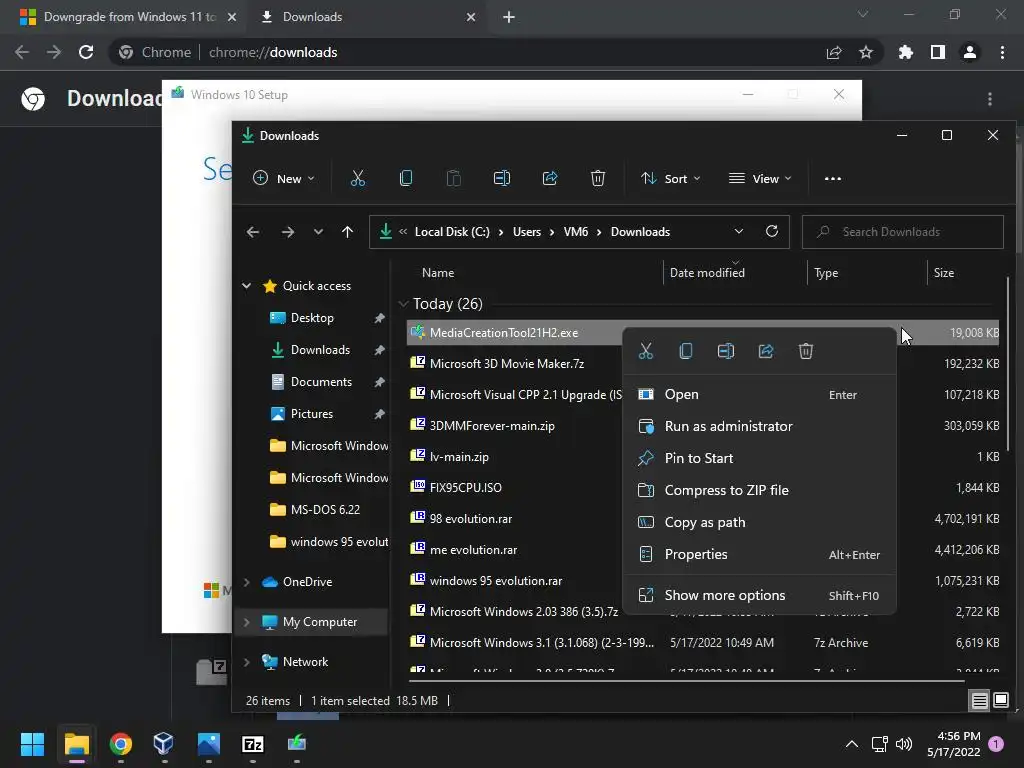1024x768 pixels.
Task: Expand the address bar history dropdown
Action: tap(739, 231)
